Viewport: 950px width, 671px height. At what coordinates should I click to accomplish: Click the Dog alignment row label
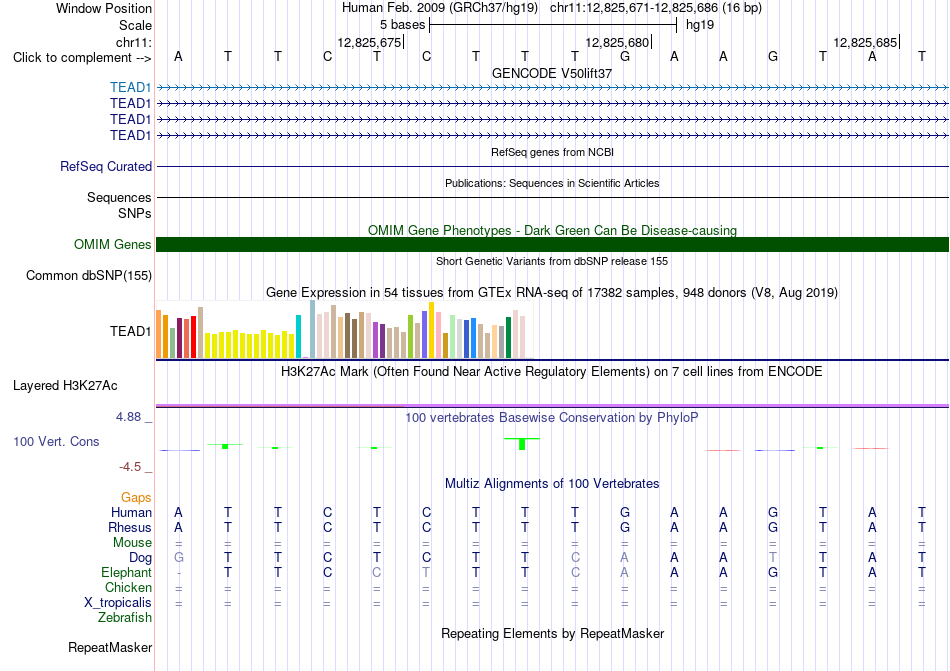tap(140, 558)
